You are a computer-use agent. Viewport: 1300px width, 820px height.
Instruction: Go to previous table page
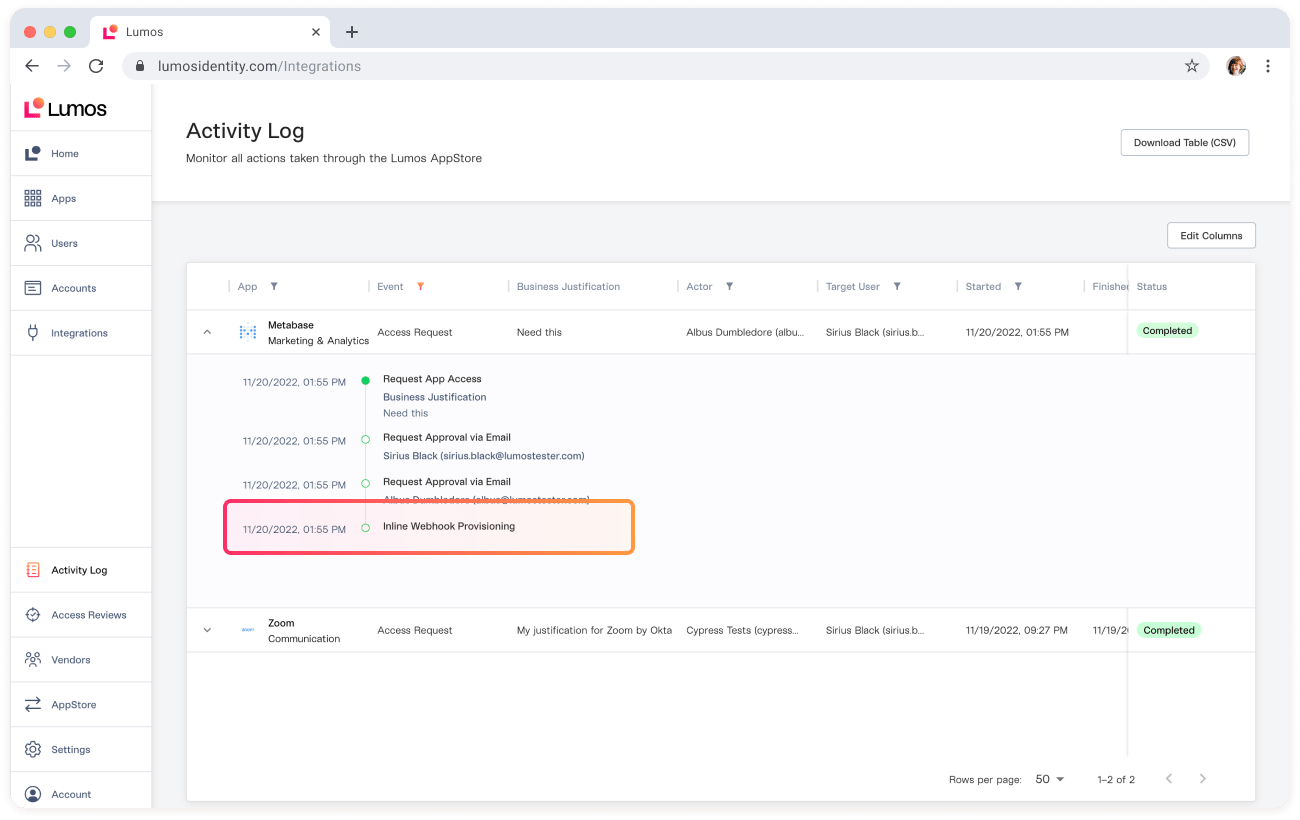(x=1168, y=779)
